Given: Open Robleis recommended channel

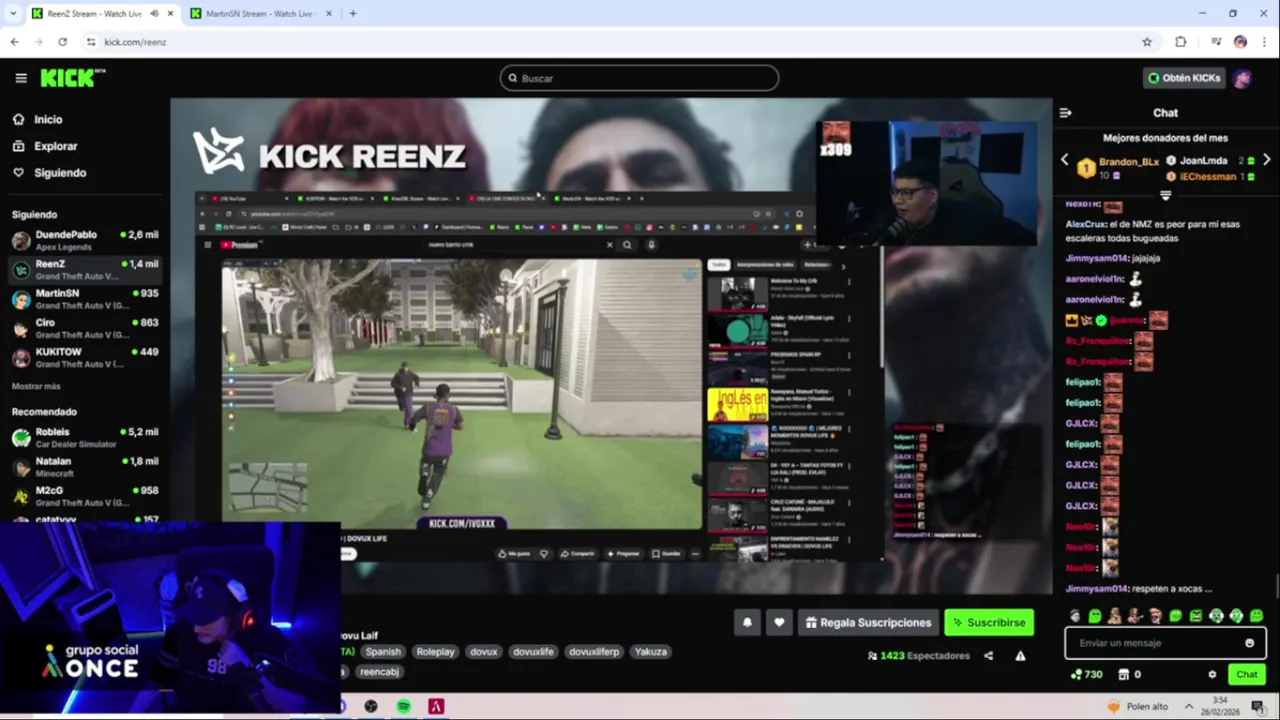Looking at the screenshot, I should pyautogui.click(x=84, y=437).
